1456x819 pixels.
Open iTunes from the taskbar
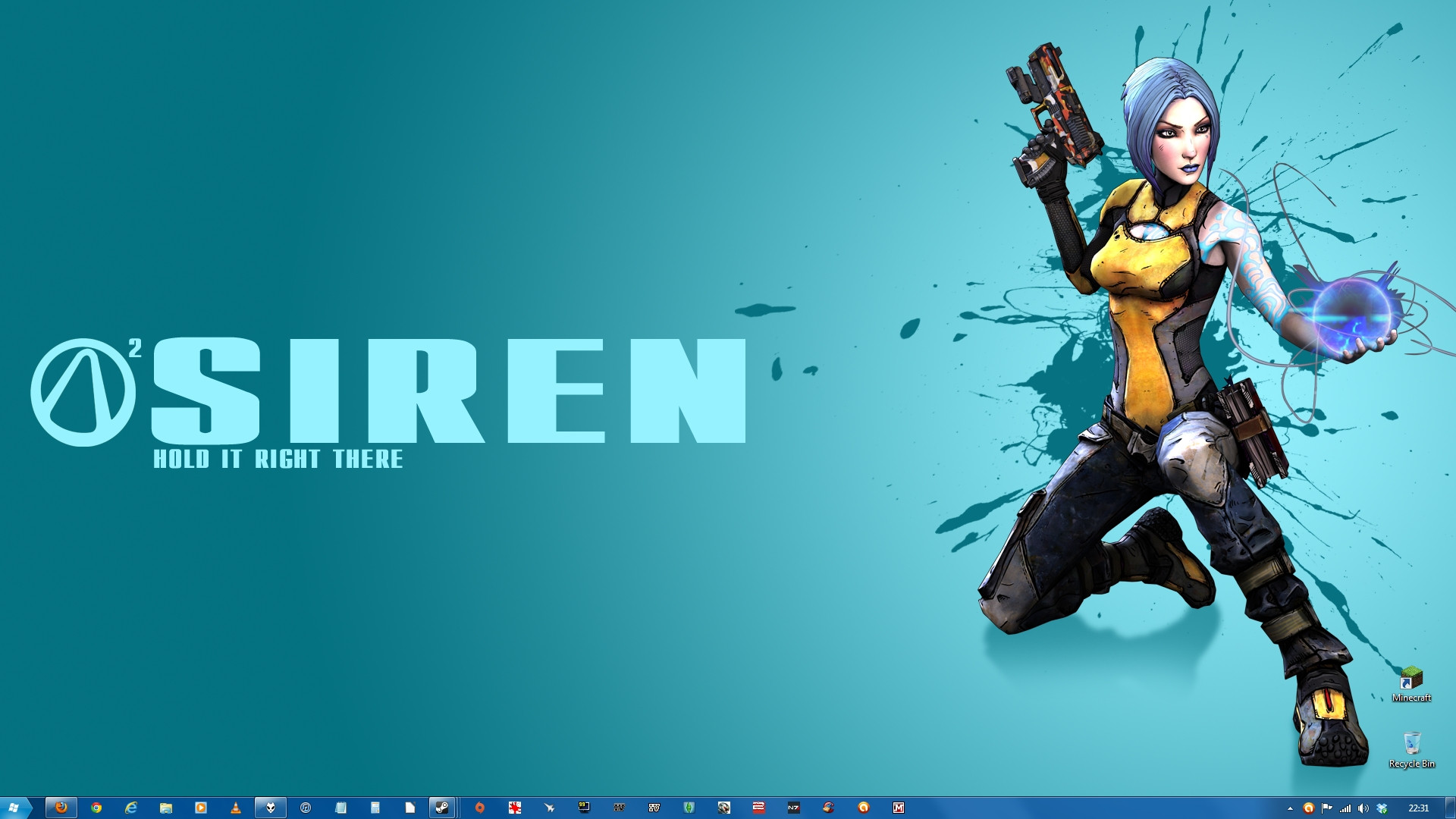coord(306,808)
